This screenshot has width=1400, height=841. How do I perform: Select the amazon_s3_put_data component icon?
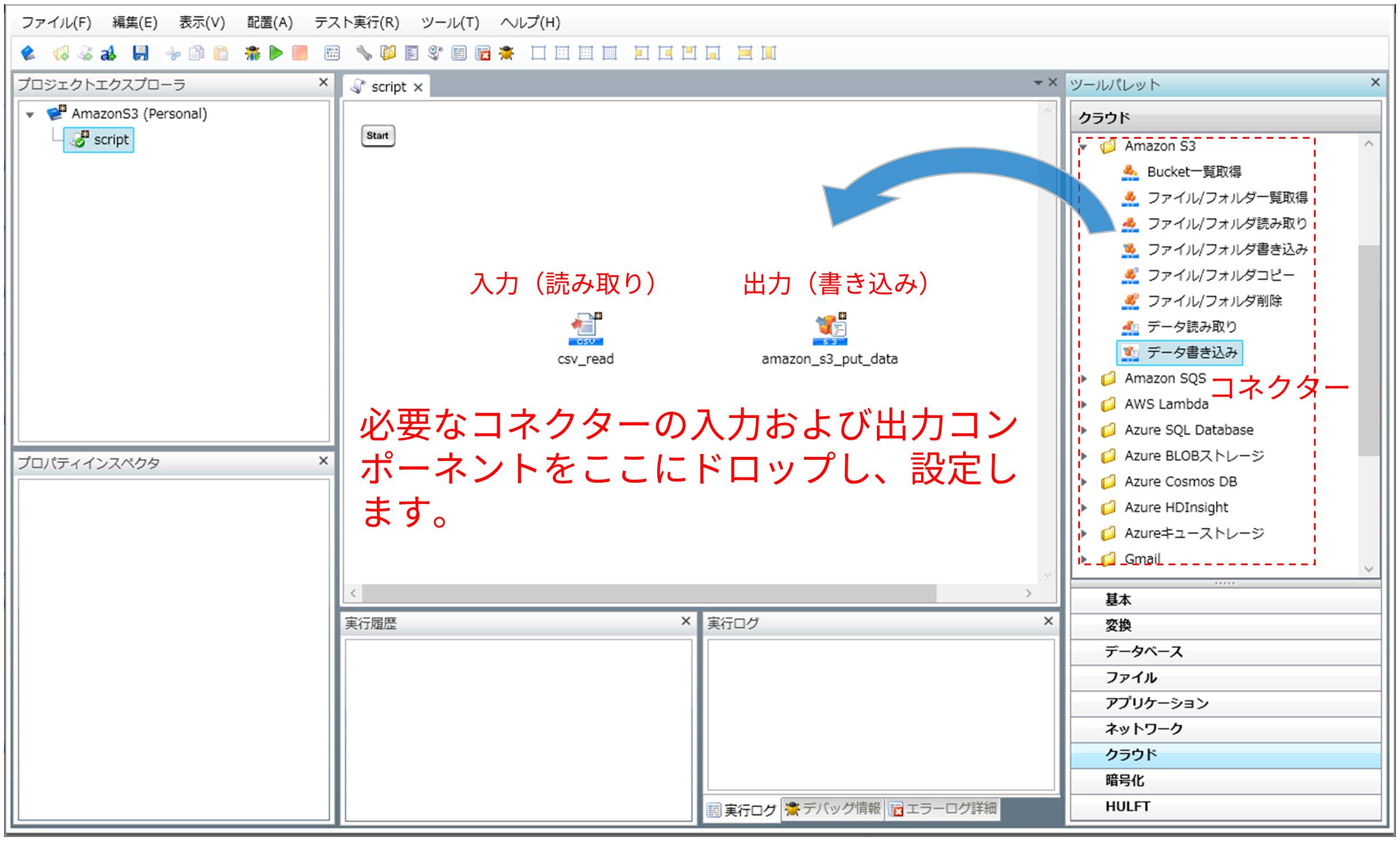tap(830, 329)
